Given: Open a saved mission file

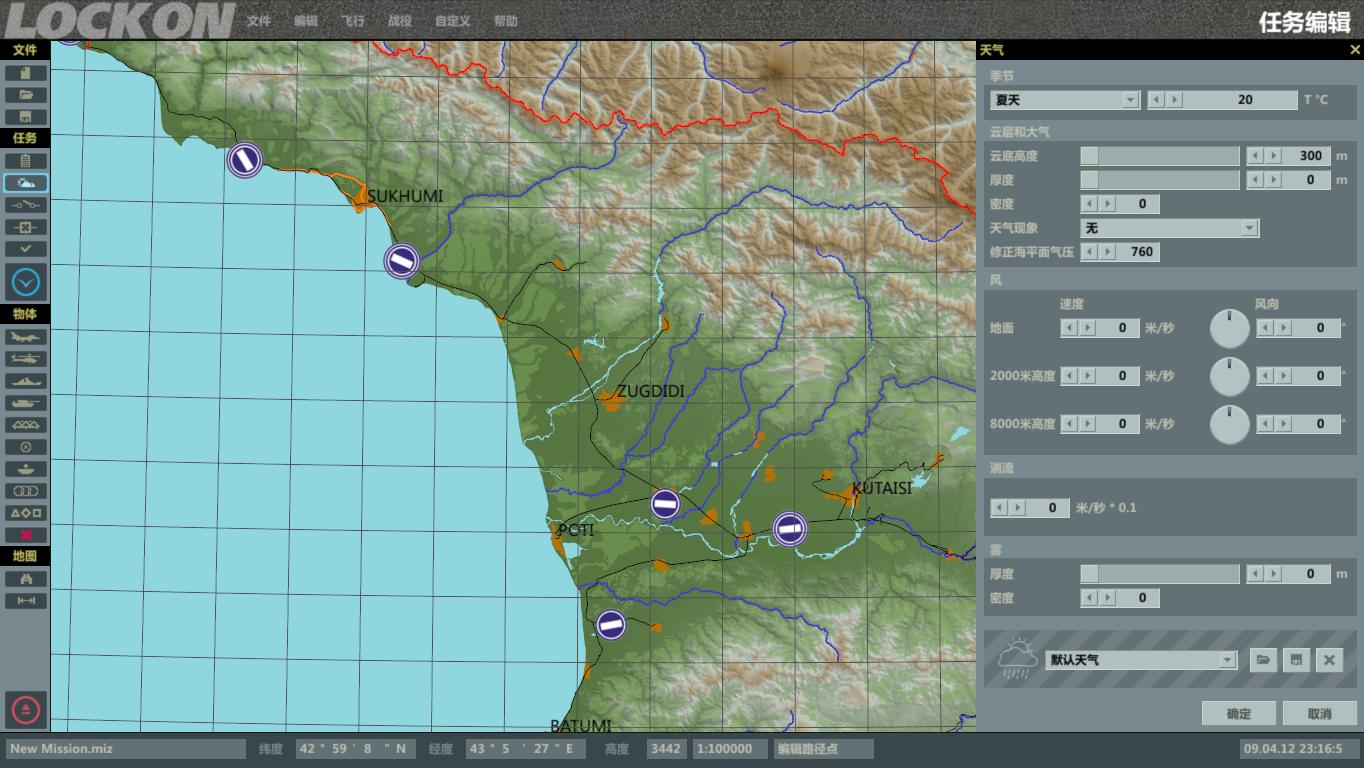Looking at the screenshot, I should point(25,93).
